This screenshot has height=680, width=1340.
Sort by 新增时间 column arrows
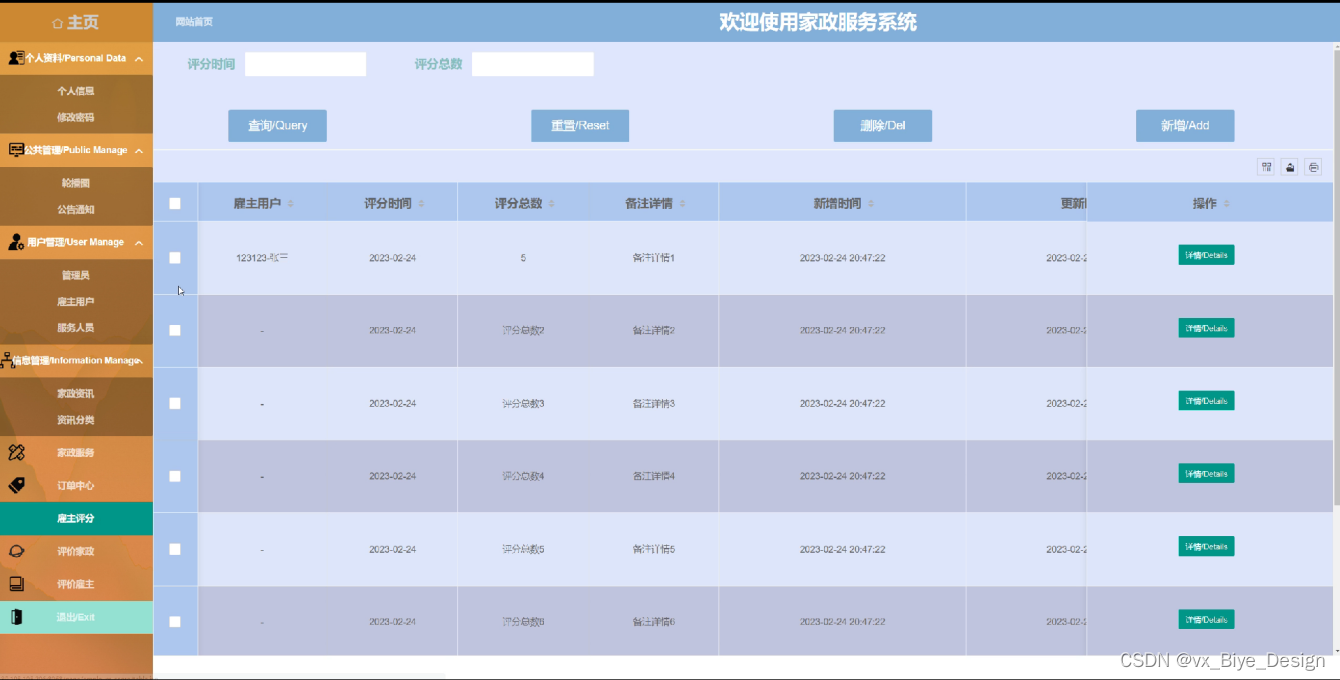871,203
